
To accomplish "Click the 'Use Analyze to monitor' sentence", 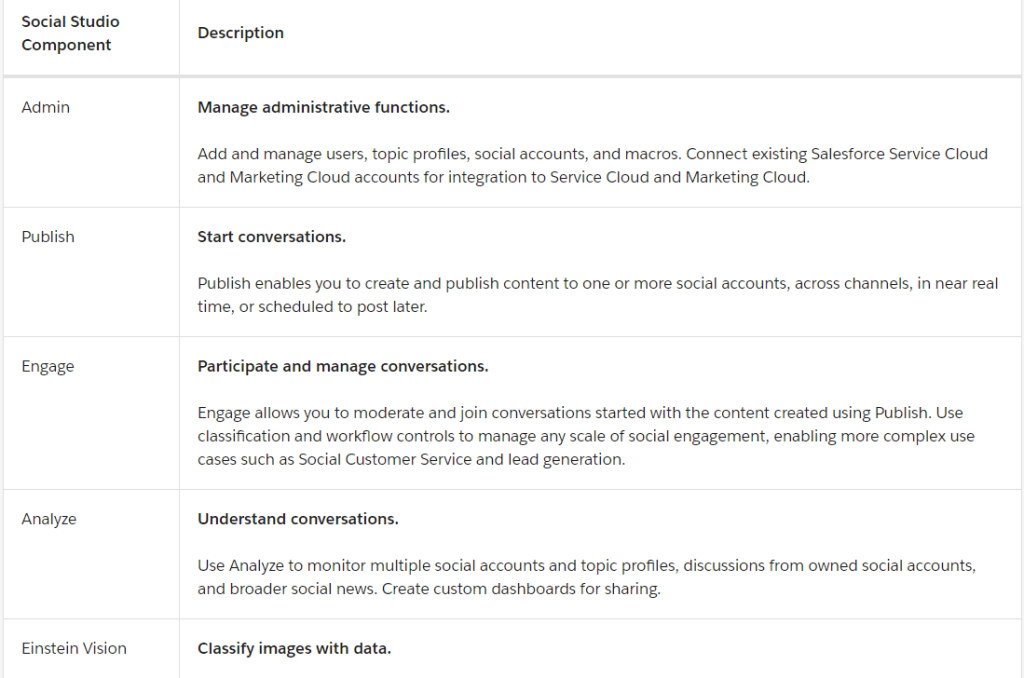I will tap(586, 565).
